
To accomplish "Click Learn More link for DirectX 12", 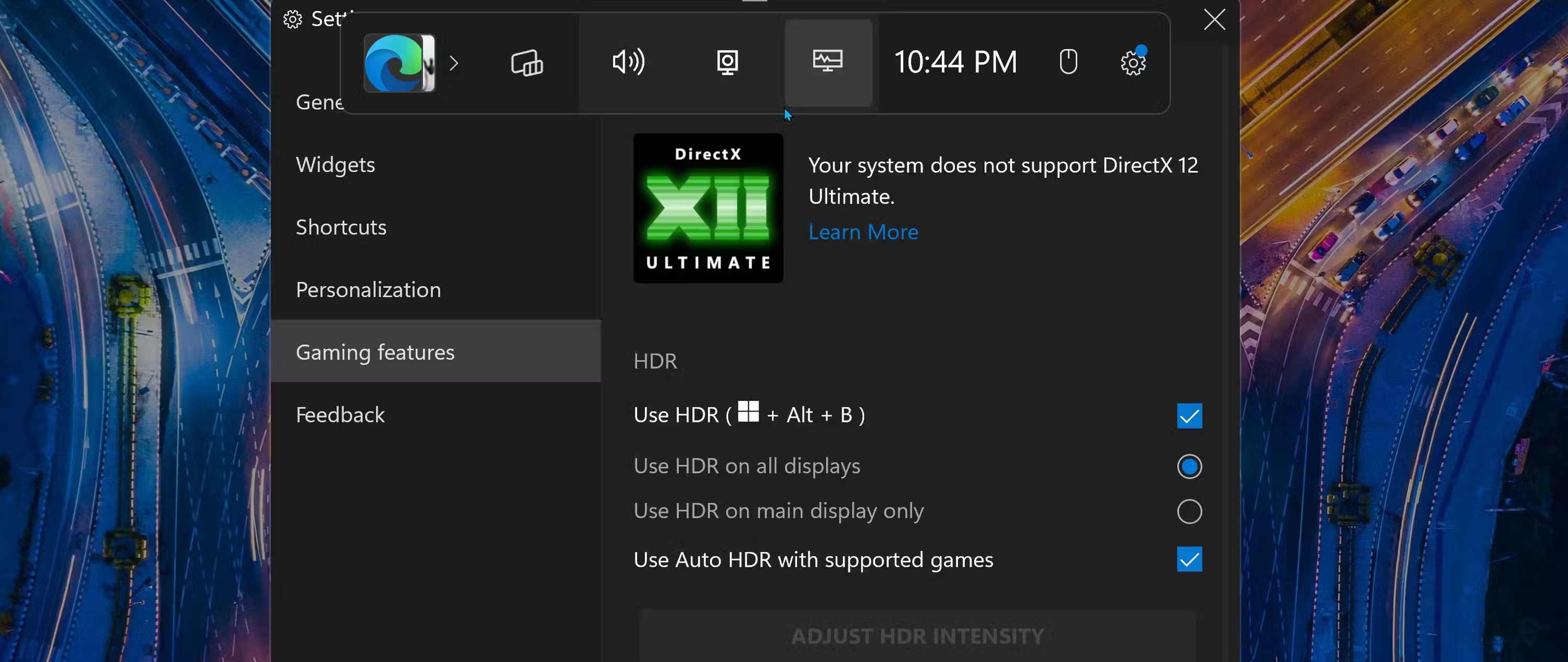I will [x=864, y=231].
